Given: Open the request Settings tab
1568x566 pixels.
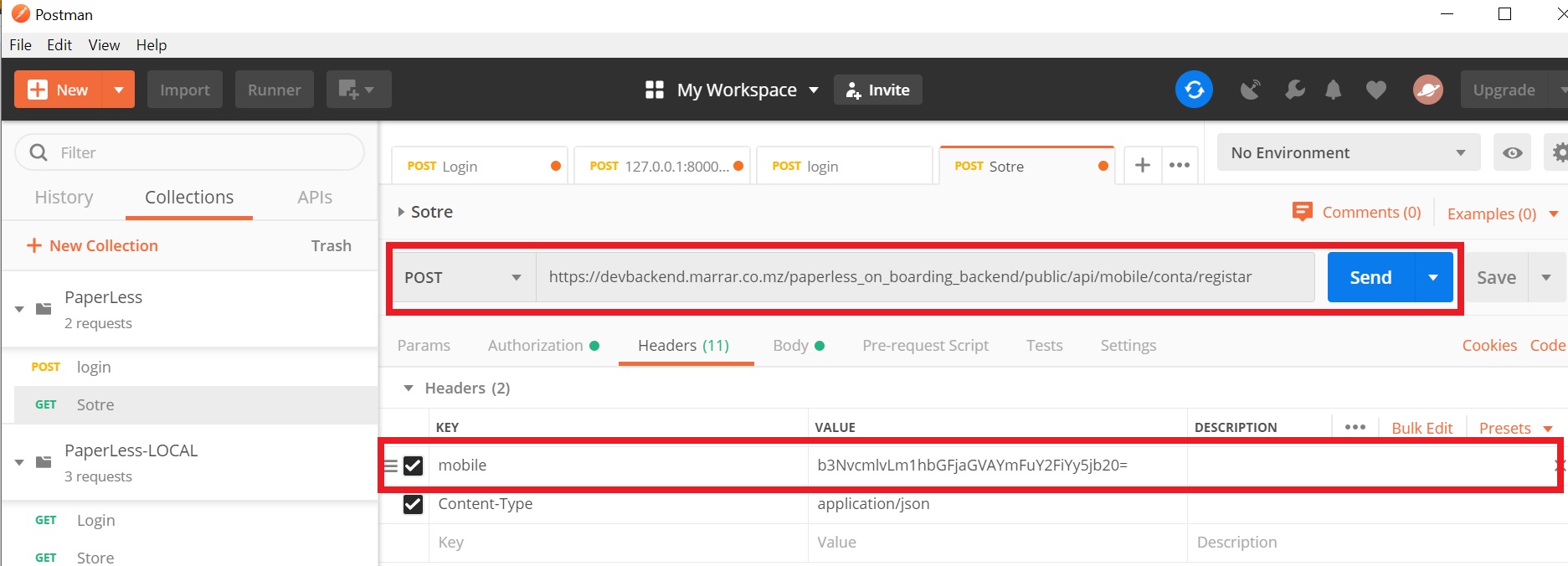Looking at the screenshot, I should click(x=1128, y=345).
